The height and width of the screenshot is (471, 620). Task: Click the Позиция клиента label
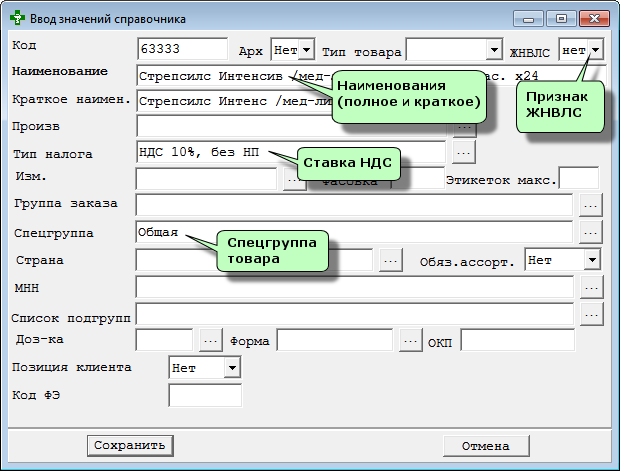(72, 367)
